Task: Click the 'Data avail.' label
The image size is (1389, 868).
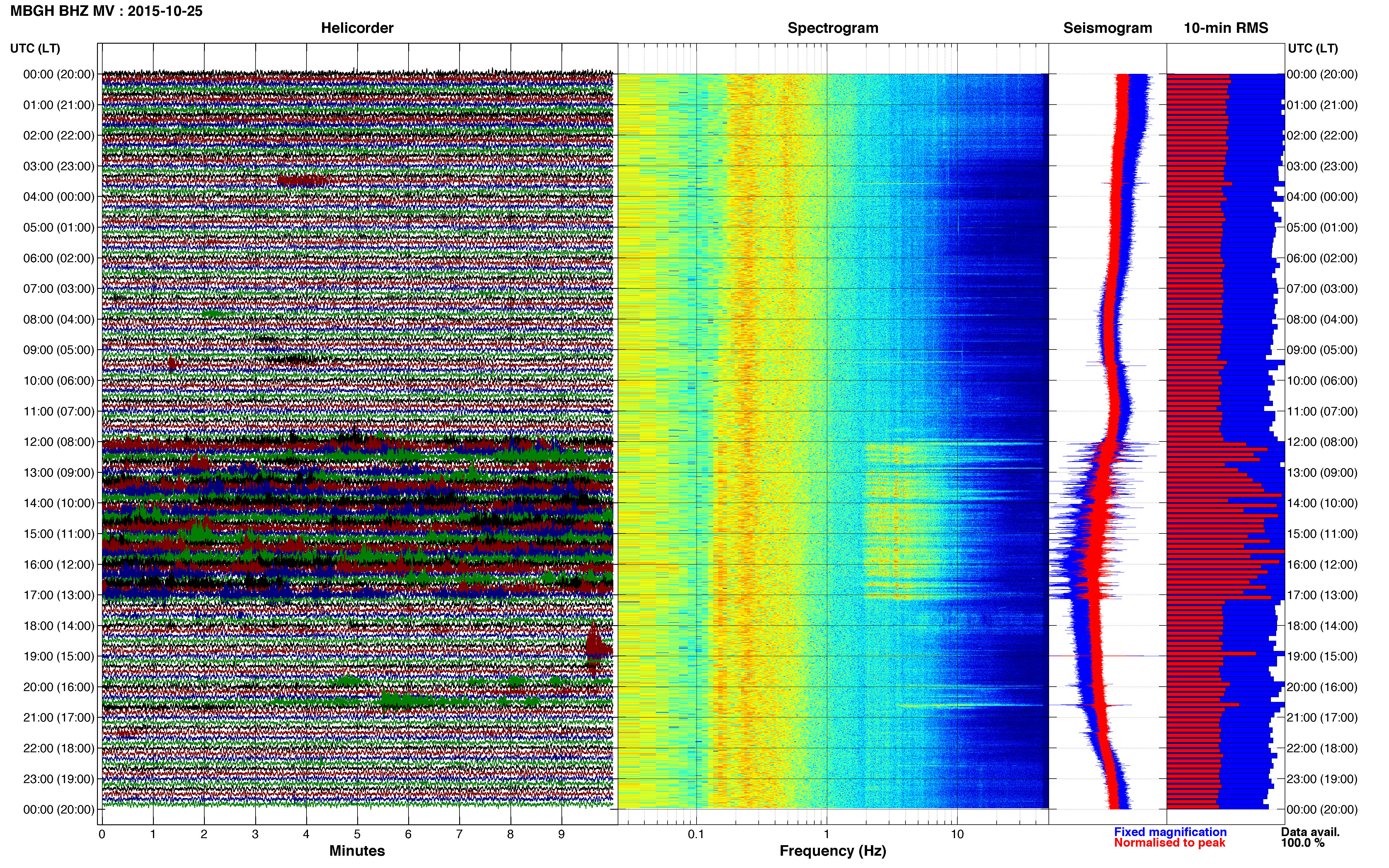Action: 1310,833
